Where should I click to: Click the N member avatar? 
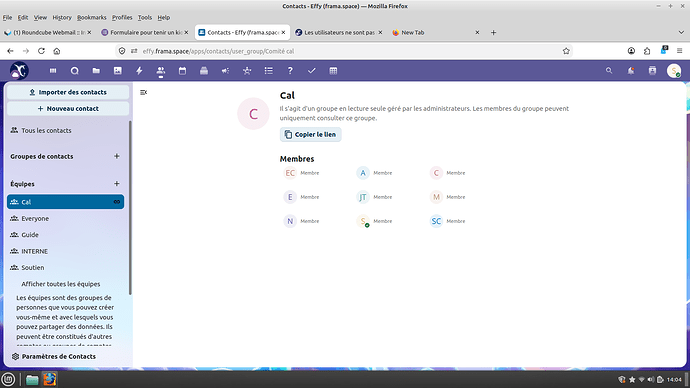coord(290,221)
